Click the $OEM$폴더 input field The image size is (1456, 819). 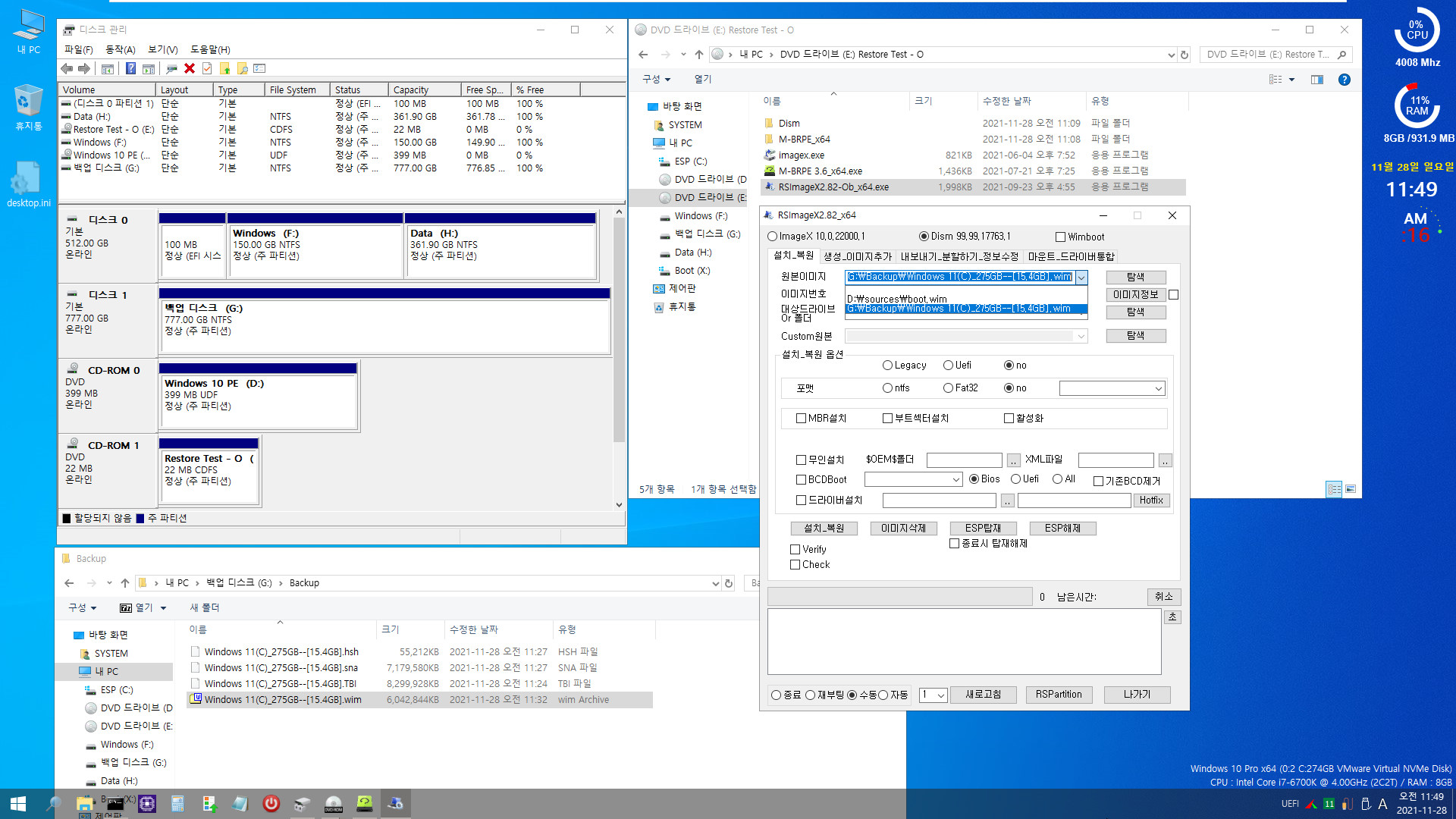964,460
